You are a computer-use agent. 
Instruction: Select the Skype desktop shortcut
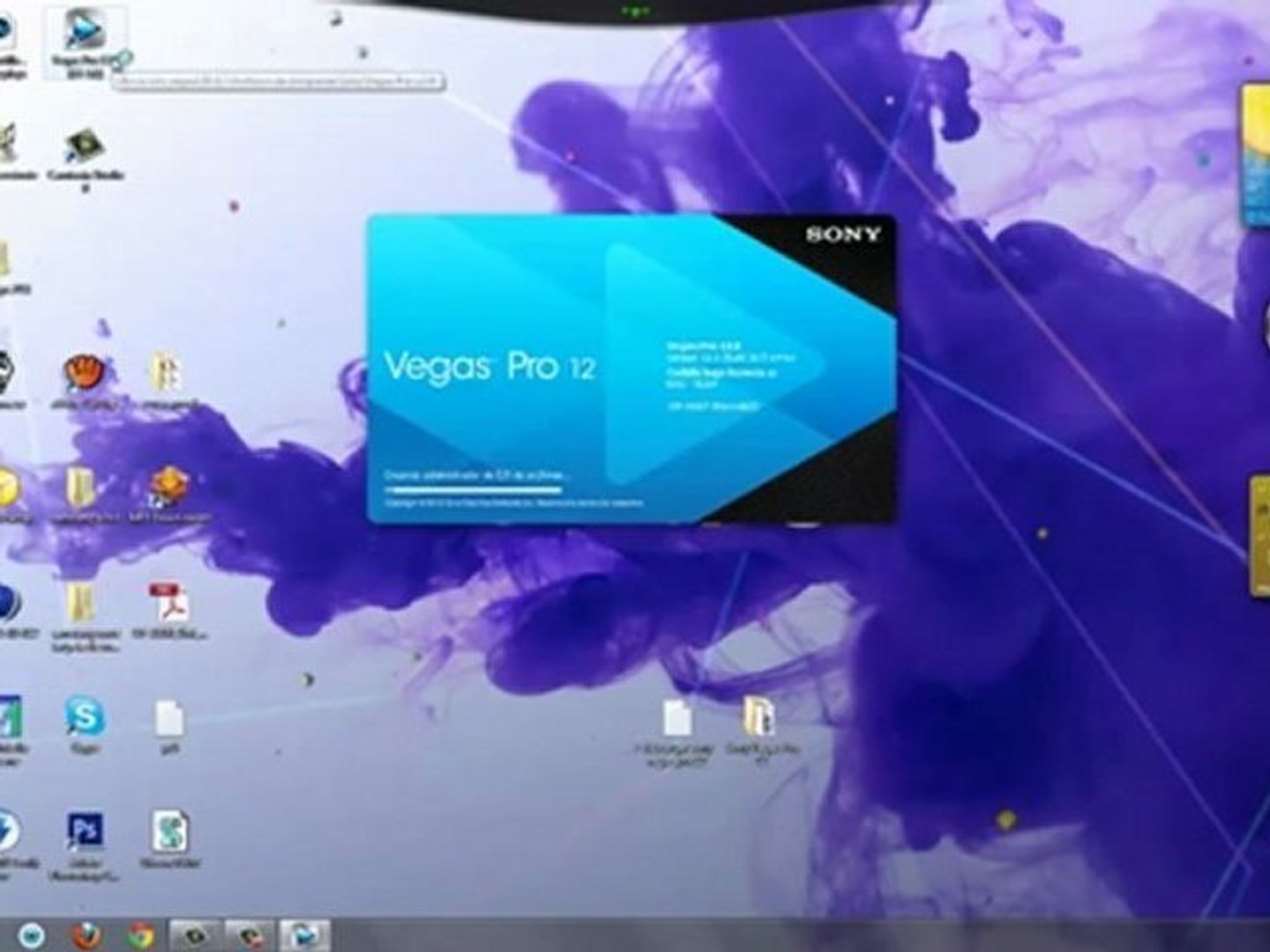(x=86, y=725)
